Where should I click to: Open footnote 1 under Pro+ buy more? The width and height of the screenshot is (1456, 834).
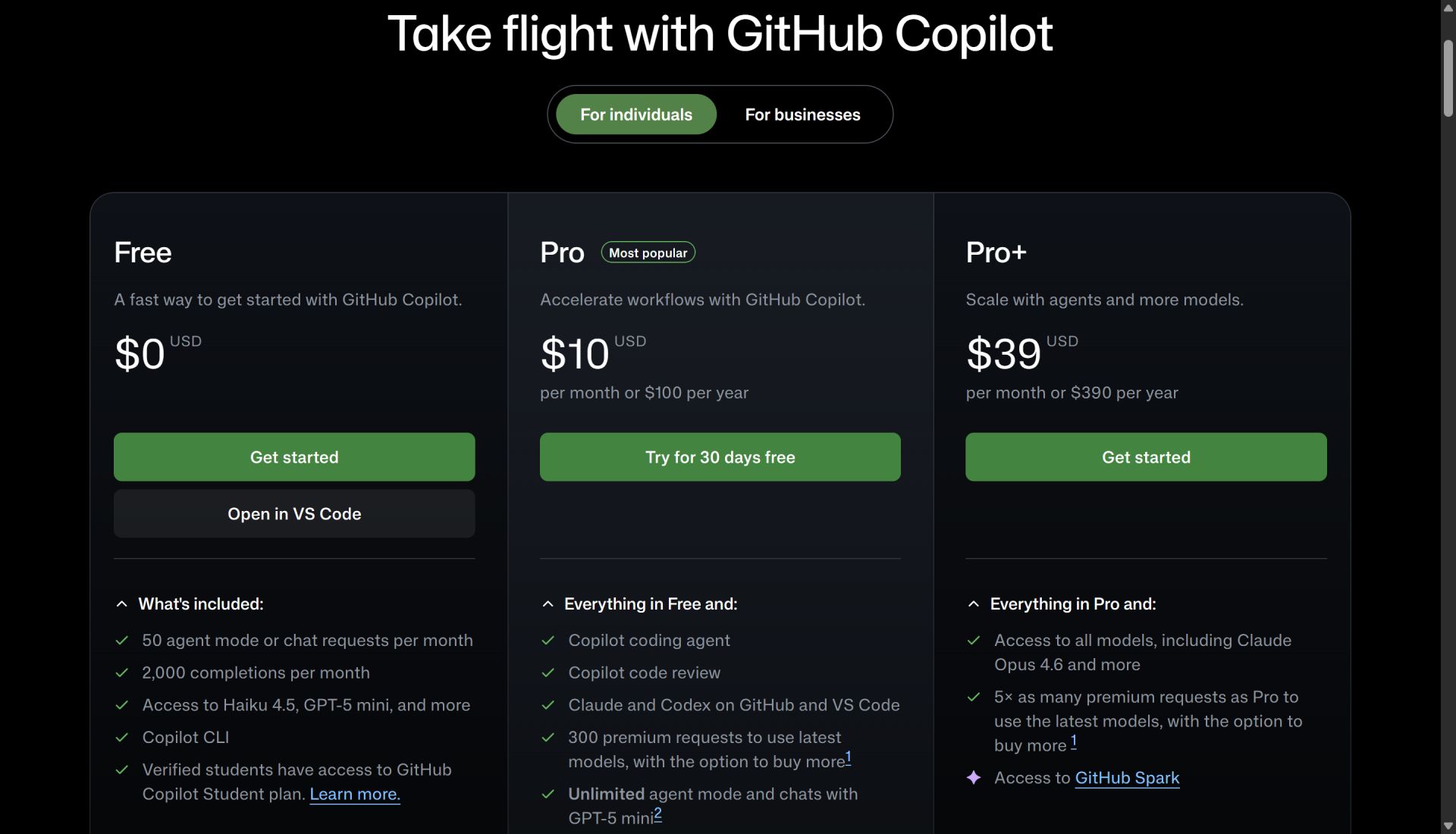click(1073, 741)
